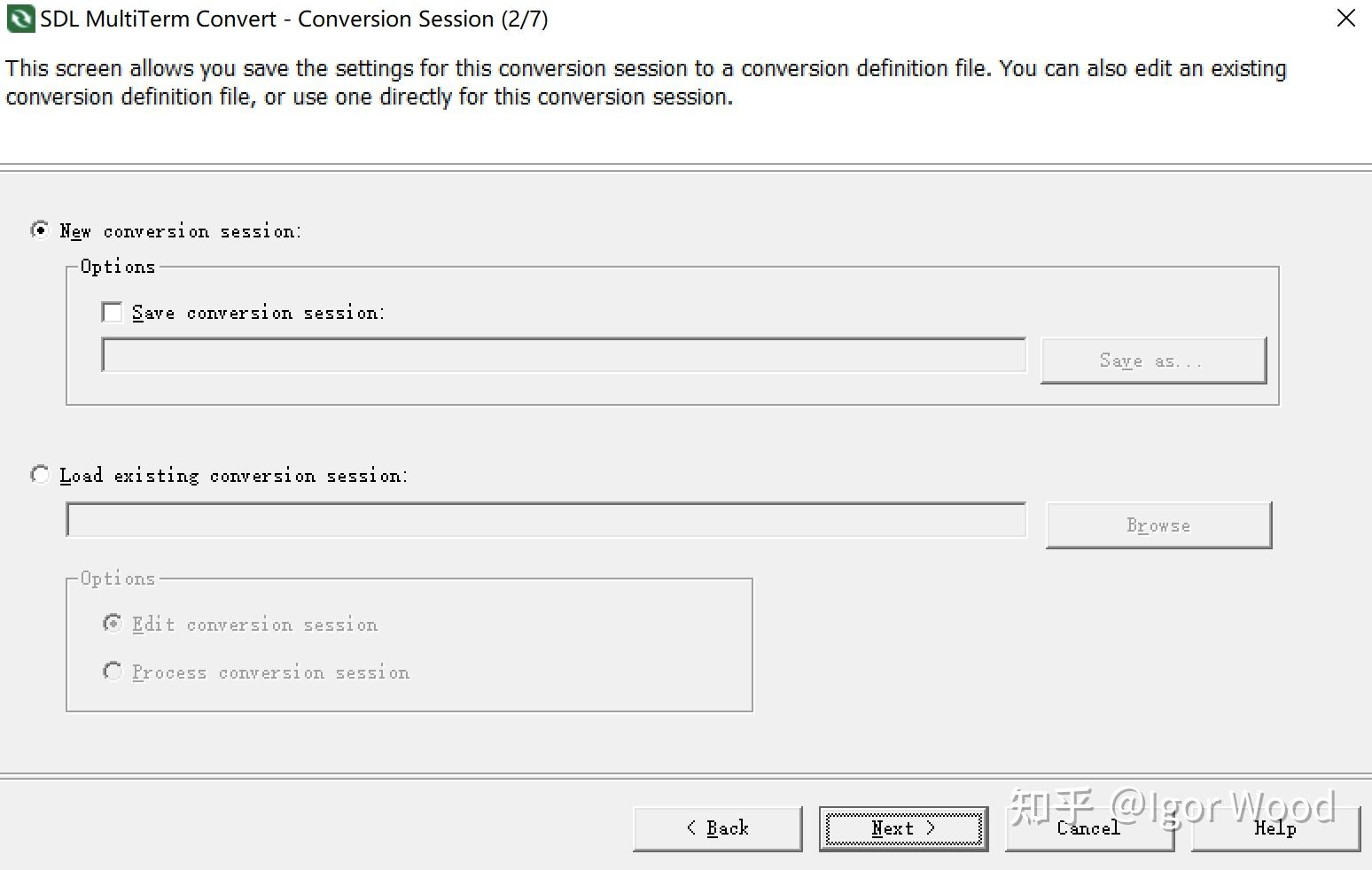Select the Process conversion session radio button

click(113, 672)
